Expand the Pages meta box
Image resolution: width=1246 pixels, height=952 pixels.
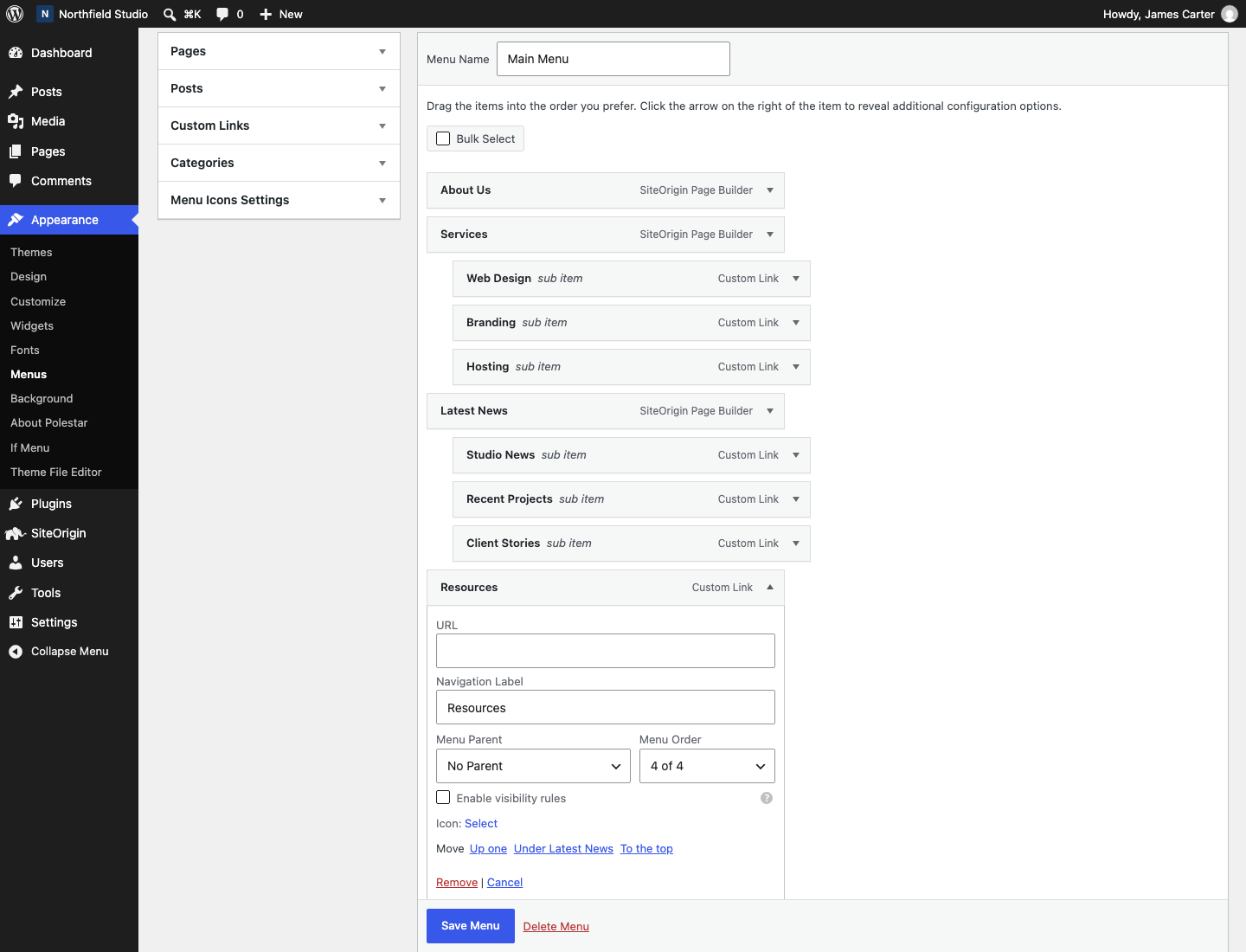(382, 52)
